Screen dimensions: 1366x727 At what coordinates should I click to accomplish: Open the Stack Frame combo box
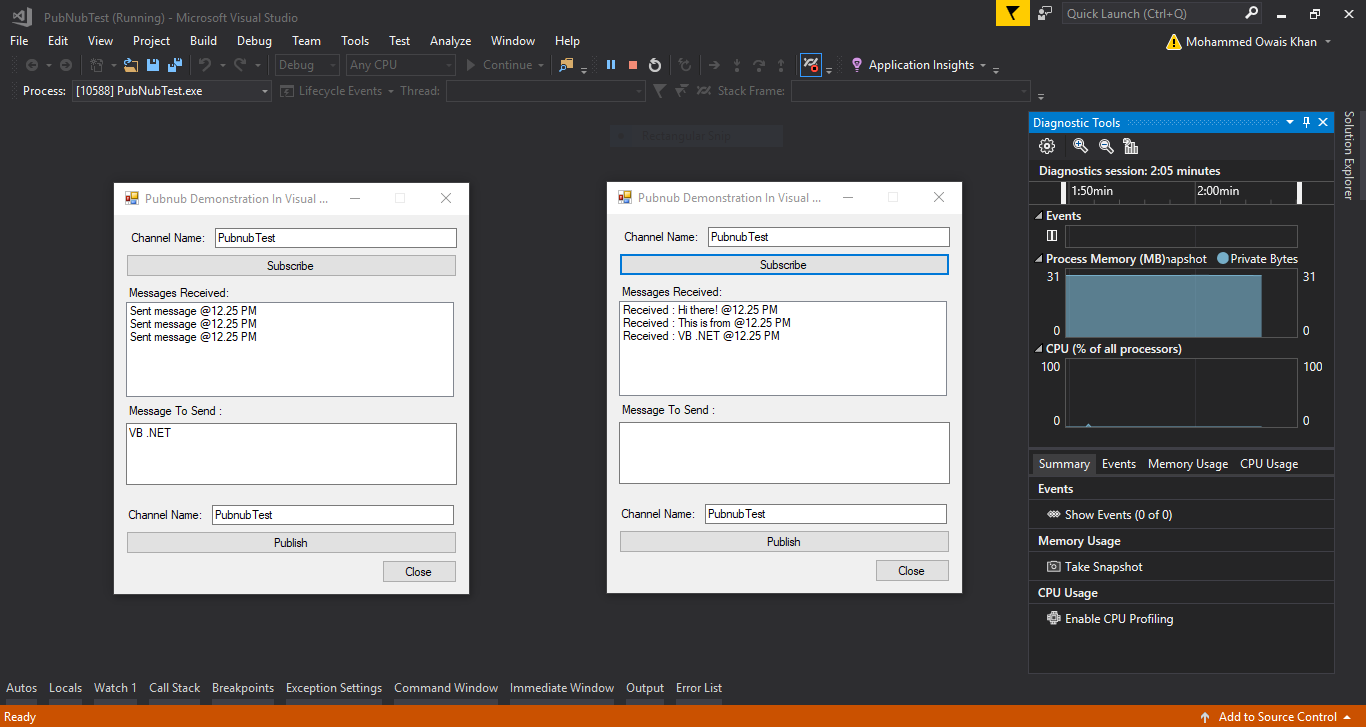910,91
